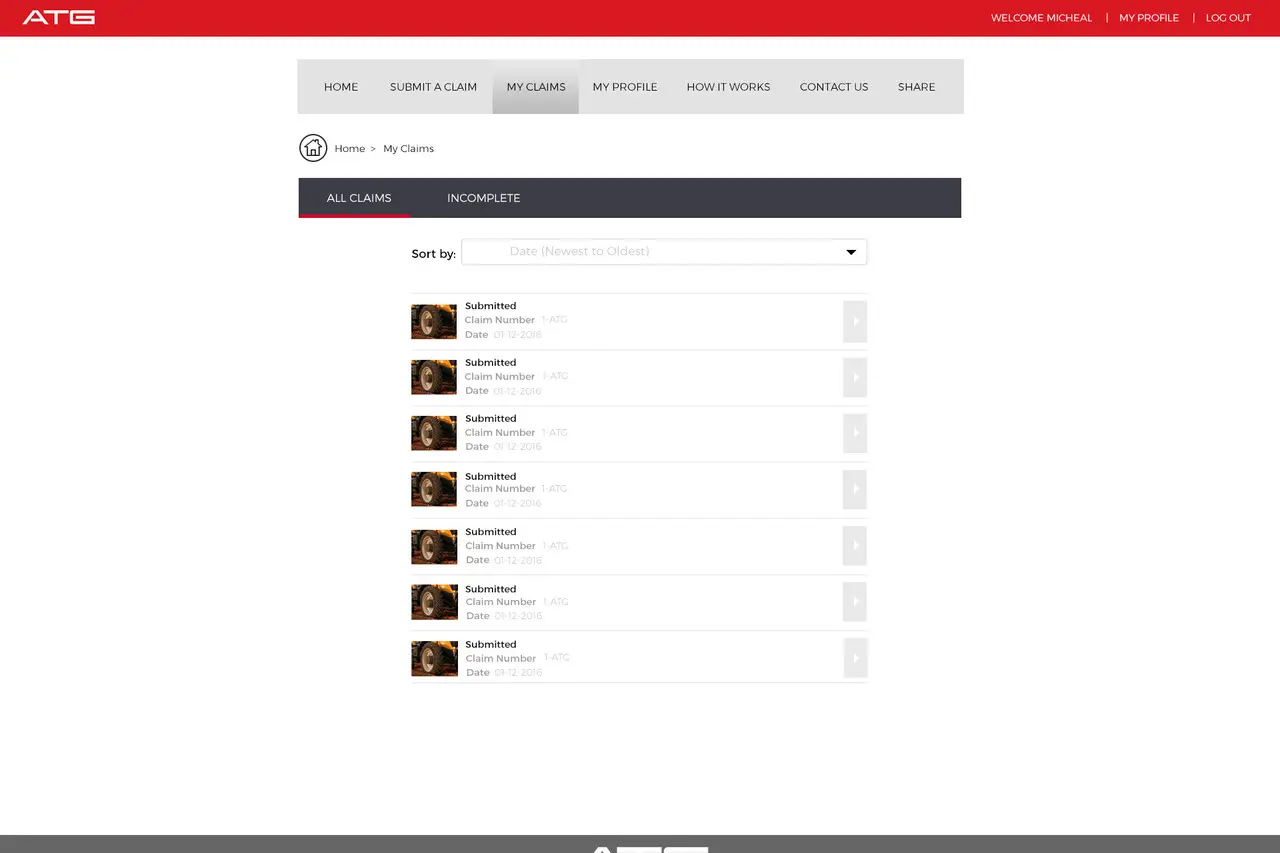Open the Sort by date dropdown
Screen dimensions: 1280x853
click(x=664, y=252)
